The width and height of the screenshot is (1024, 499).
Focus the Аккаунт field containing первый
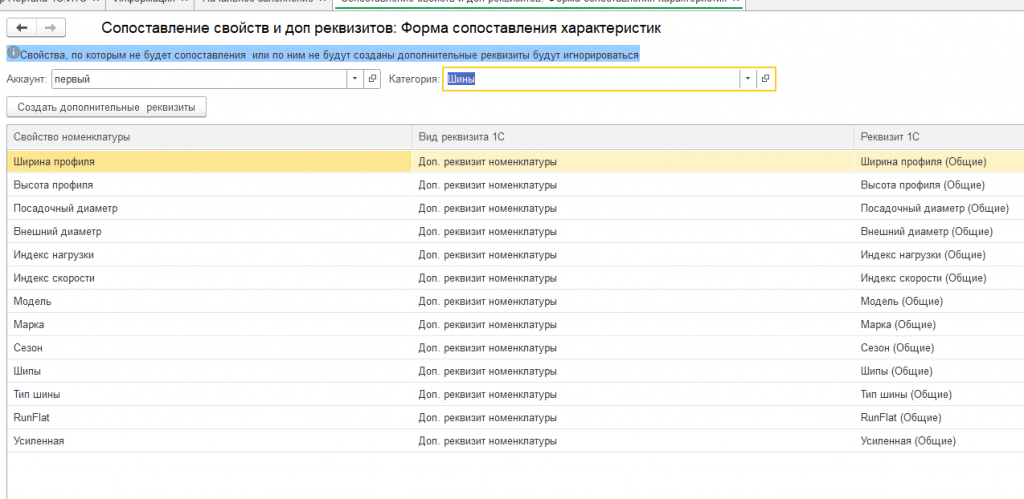click(199, 79)
